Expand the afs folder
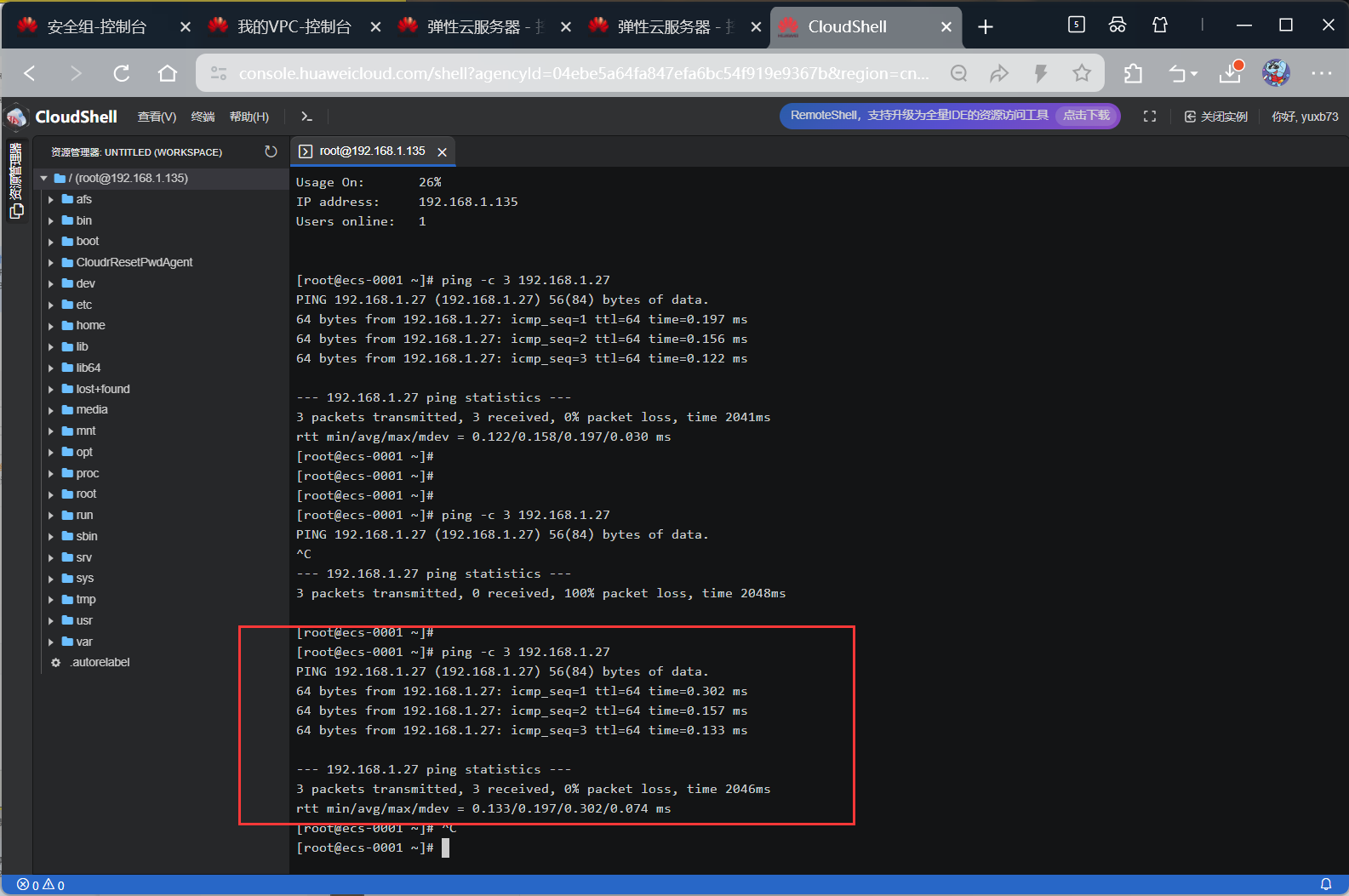Image resolution: width=1349 pixels, height=896 pixels. click(x=51, y=199)
